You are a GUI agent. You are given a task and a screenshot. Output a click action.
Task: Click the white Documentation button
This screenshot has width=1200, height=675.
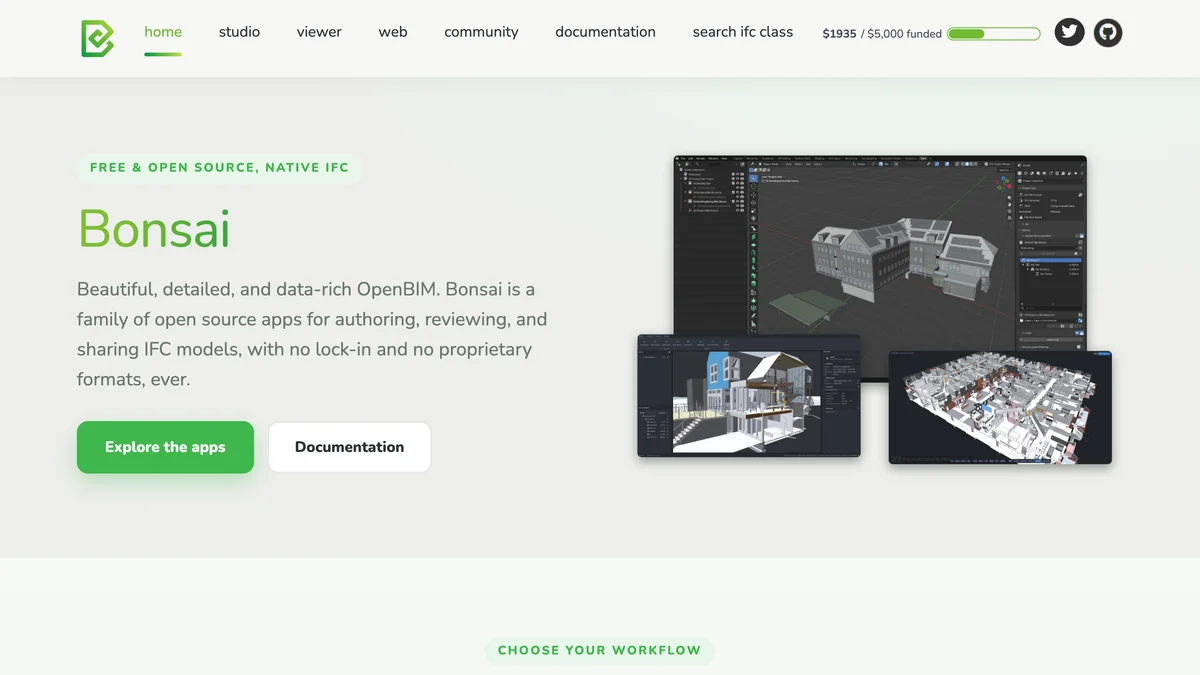point(349,447)
